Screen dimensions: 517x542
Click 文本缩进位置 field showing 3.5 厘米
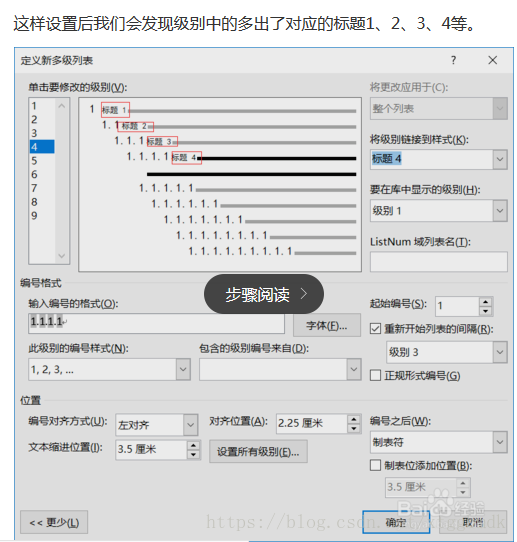tap(151, 449)
